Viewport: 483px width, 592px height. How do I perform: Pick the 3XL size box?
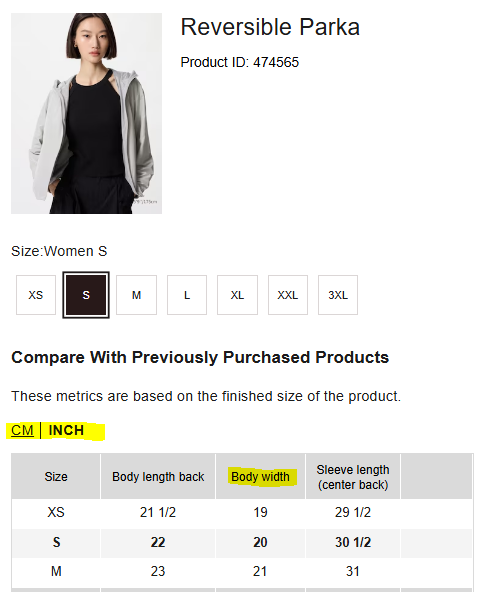(x=338, y=295)
